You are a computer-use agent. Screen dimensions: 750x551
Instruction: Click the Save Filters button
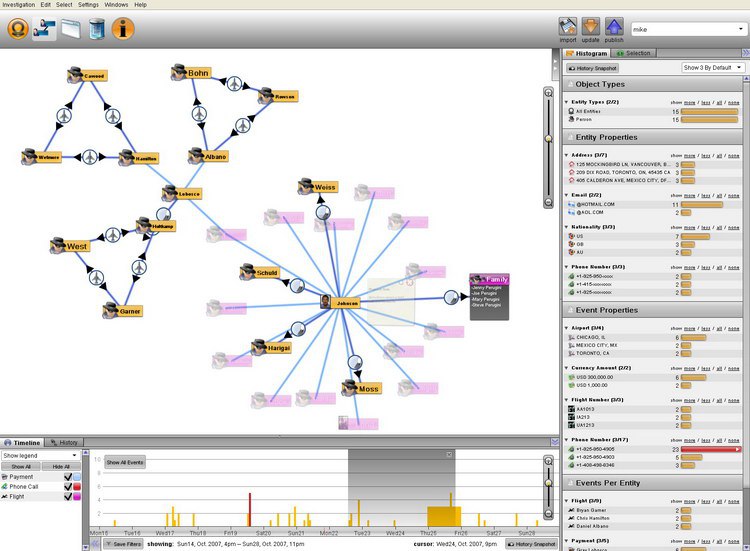(x=123, y=543)
